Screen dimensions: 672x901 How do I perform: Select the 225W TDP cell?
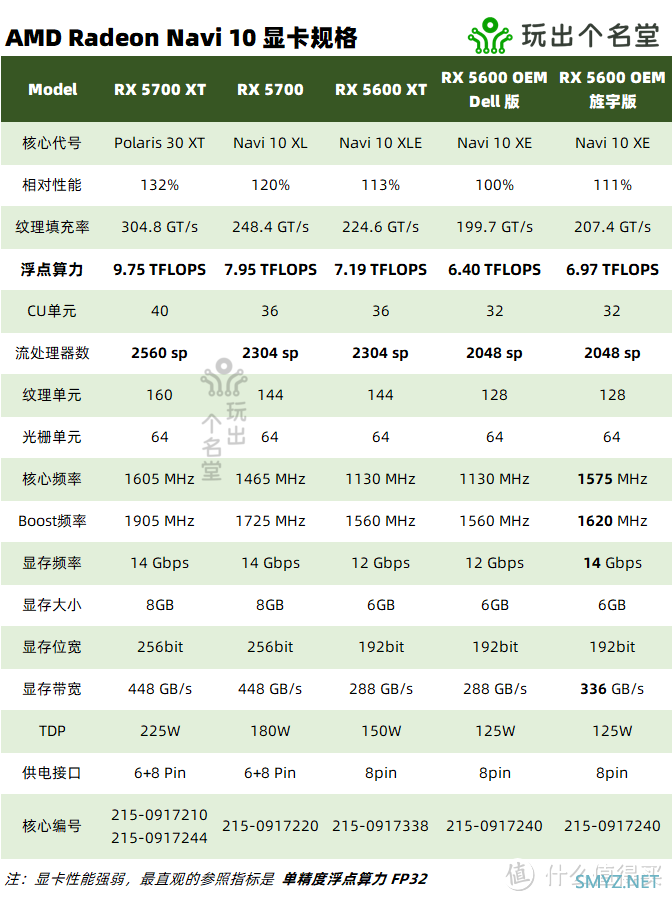pyautogui.click(x=160, y=731)
